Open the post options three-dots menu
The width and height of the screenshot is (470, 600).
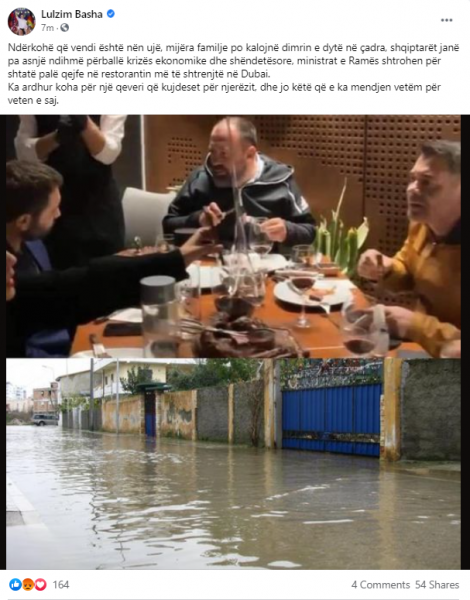(446, 20)
